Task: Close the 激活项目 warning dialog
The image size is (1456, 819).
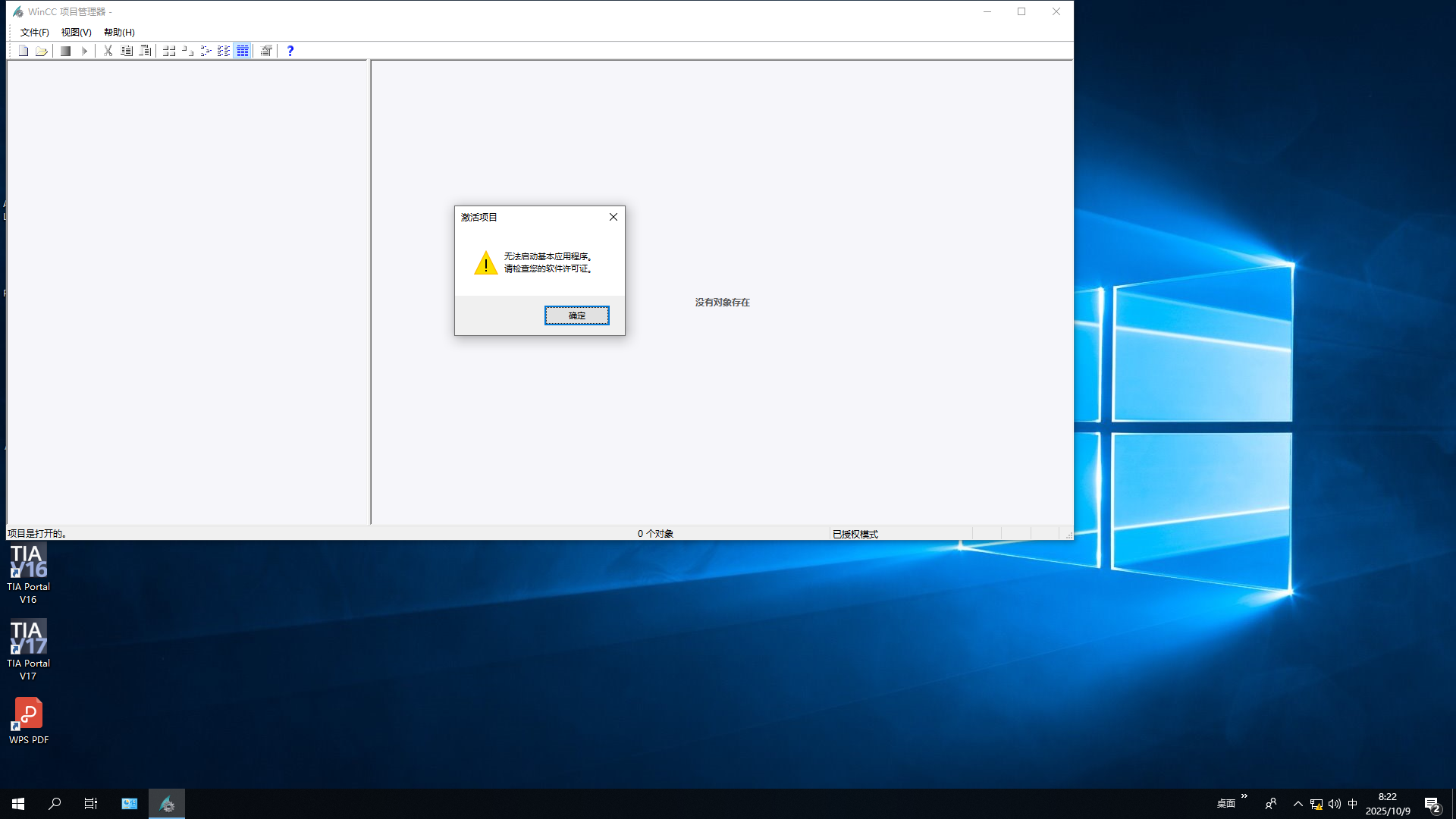Action: [613, 217]
